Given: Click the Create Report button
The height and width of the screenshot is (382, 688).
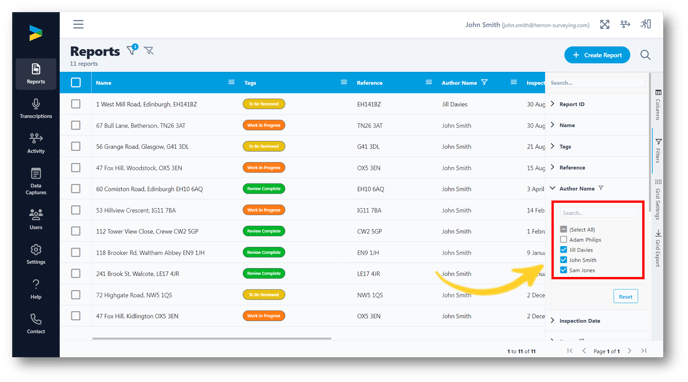Looking at the screenshot, I should pos(597,55).
